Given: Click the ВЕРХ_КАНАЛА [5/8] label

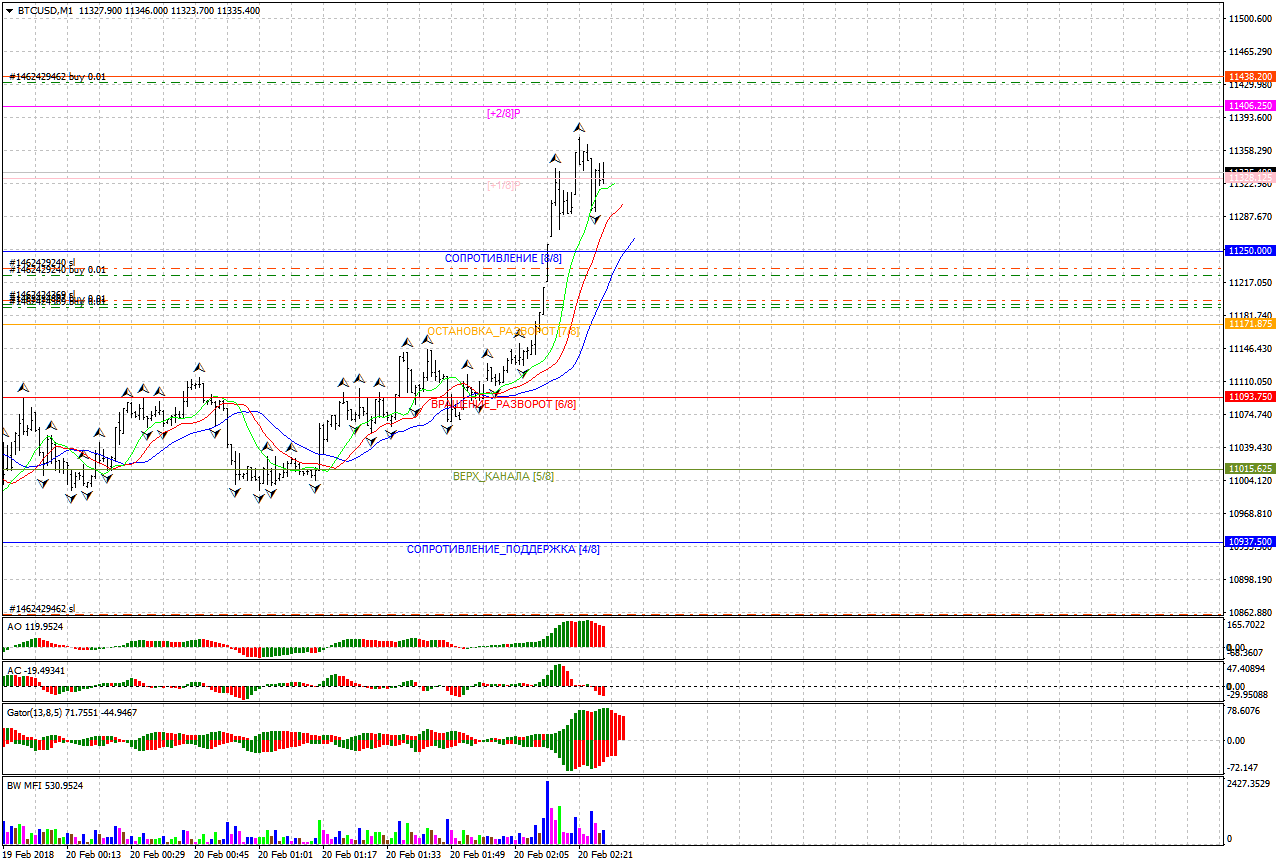Looking at the screenshot, I should [x=503, y=476].
